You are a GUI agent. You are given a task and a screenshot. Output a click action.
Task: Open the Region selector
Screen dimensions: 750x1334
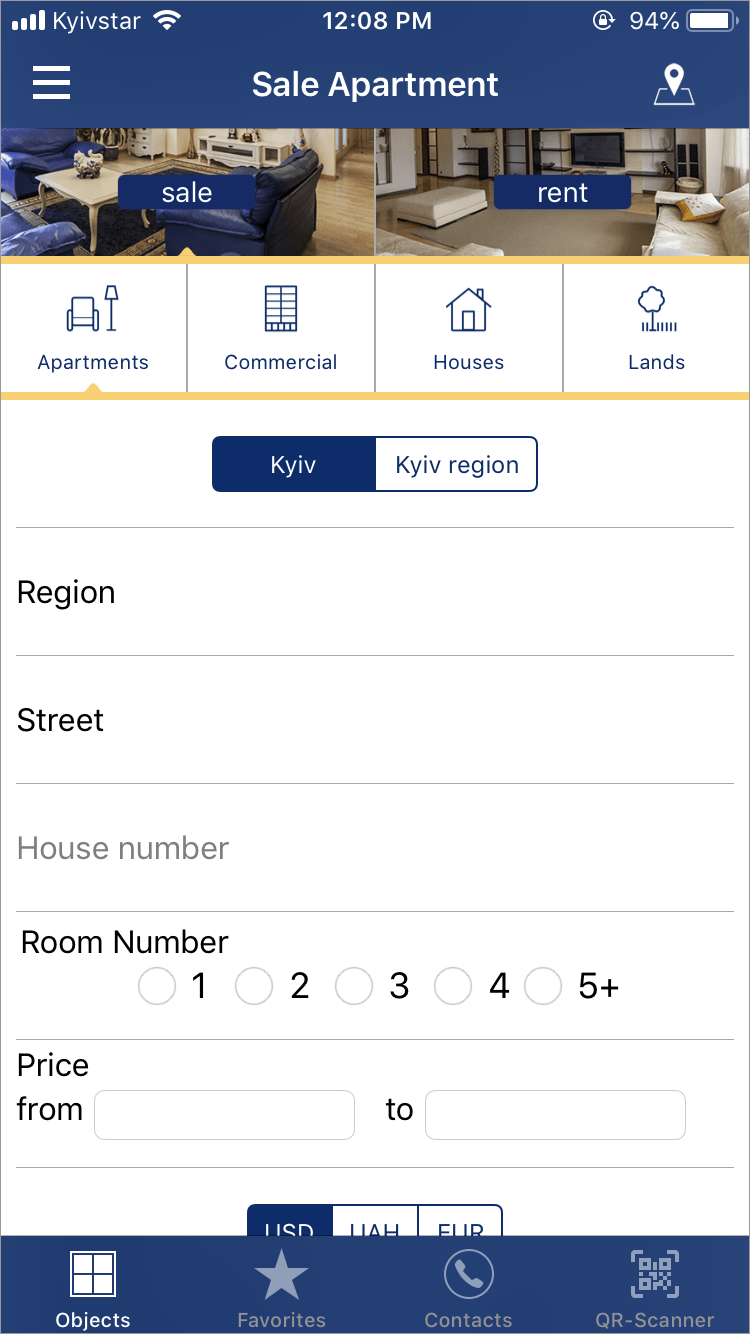point(375,592)
